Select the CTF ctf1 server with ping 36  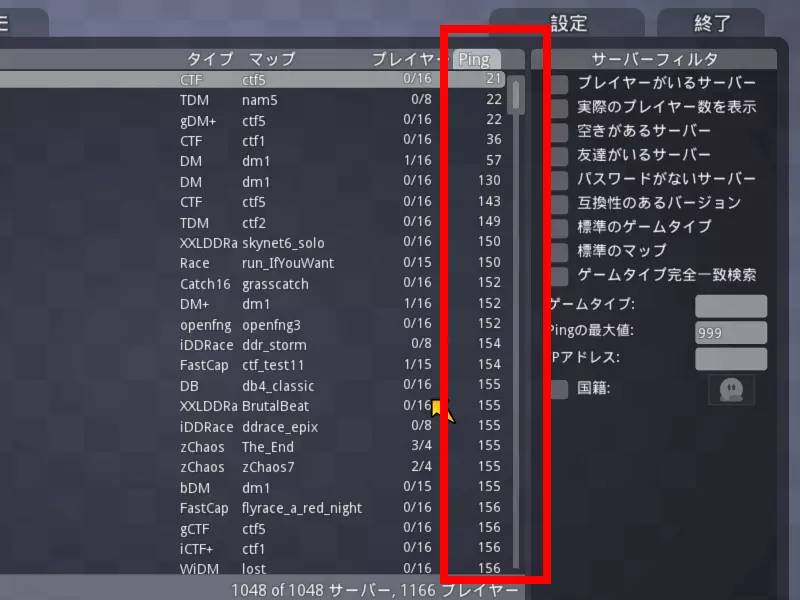click(253, 140)
